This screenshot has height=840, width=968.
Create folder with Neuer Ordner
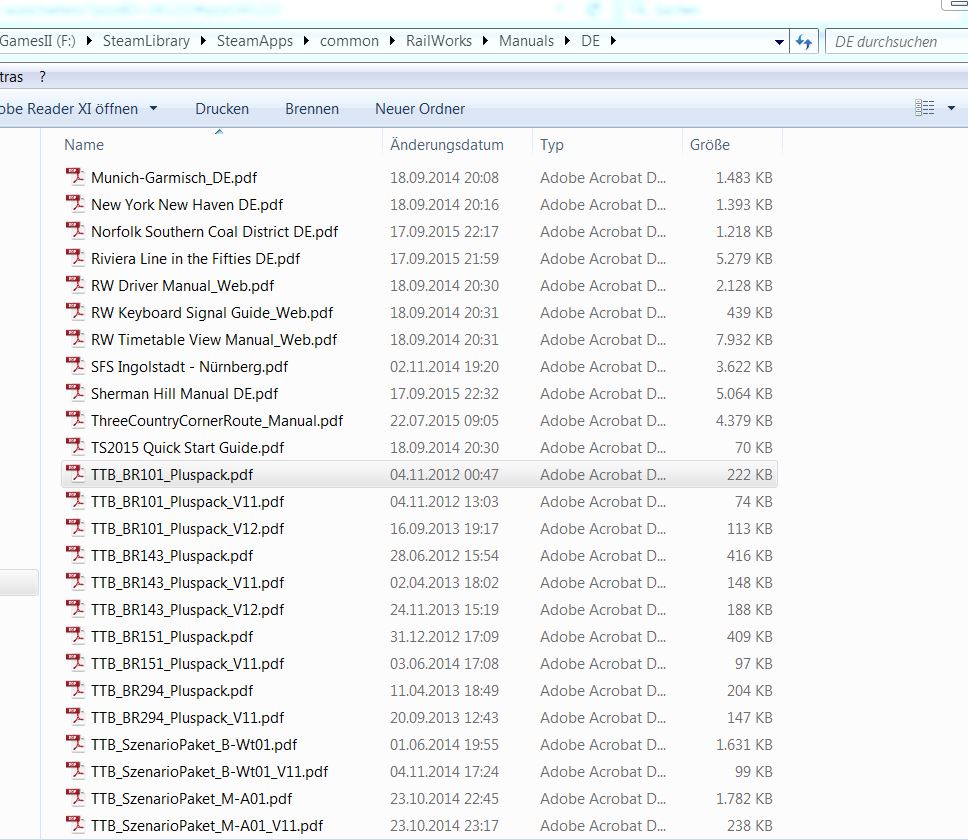tap(420, 109)
